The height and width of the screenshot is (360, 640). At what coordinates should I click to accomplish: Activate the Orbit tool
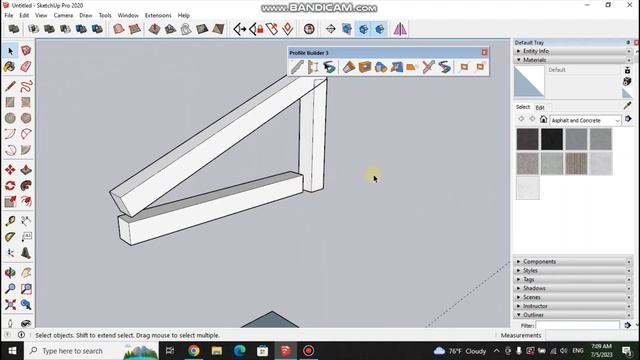(10, 272)
